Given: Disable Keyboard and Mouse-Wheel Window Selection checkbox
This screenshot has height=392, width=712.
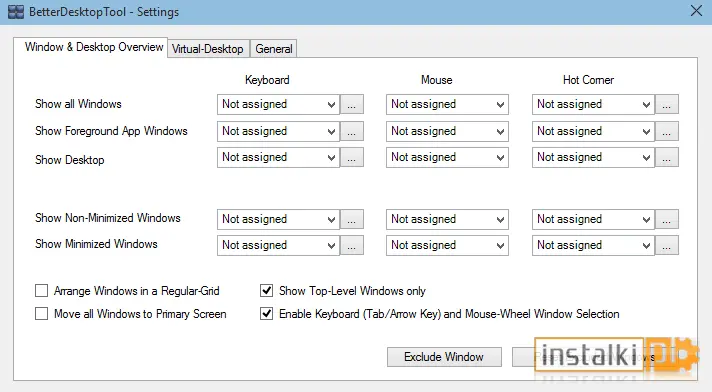Looking at the screenshot, I should [x=267, y=313].
